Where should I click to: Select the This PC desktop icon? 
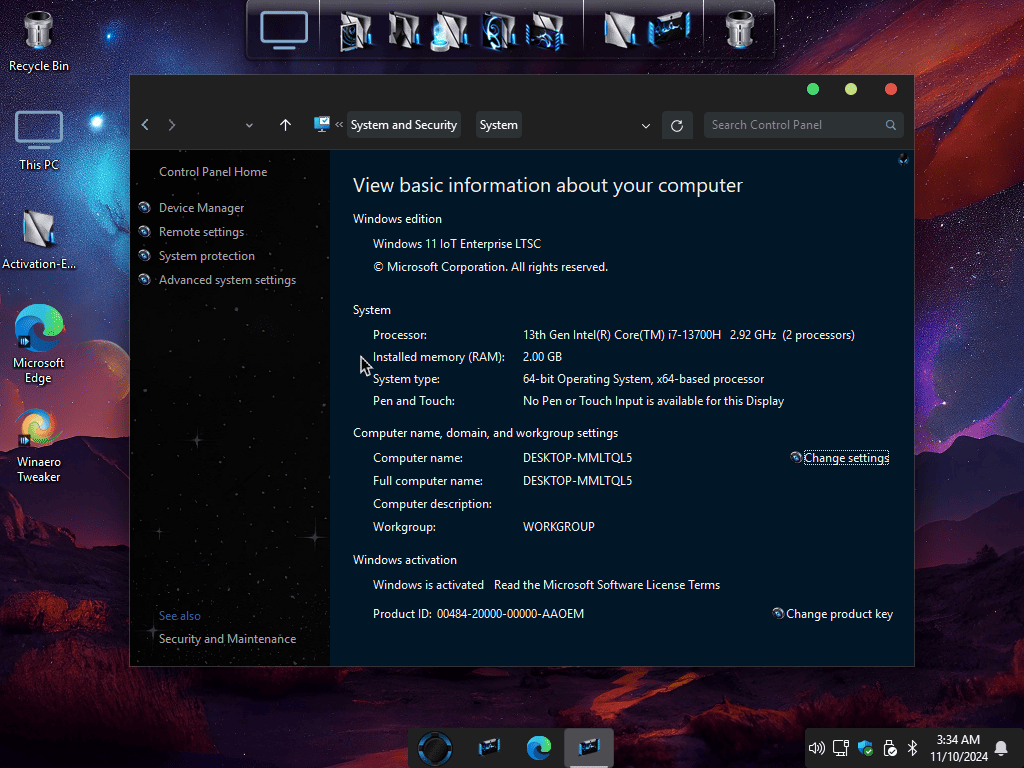coord(39,140)
